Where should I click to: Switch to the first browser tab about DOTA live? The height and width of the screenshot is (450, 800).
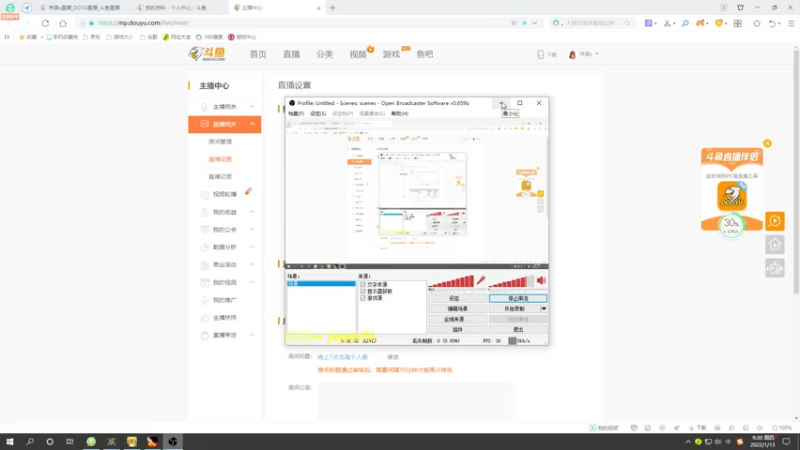coord(82,8)
